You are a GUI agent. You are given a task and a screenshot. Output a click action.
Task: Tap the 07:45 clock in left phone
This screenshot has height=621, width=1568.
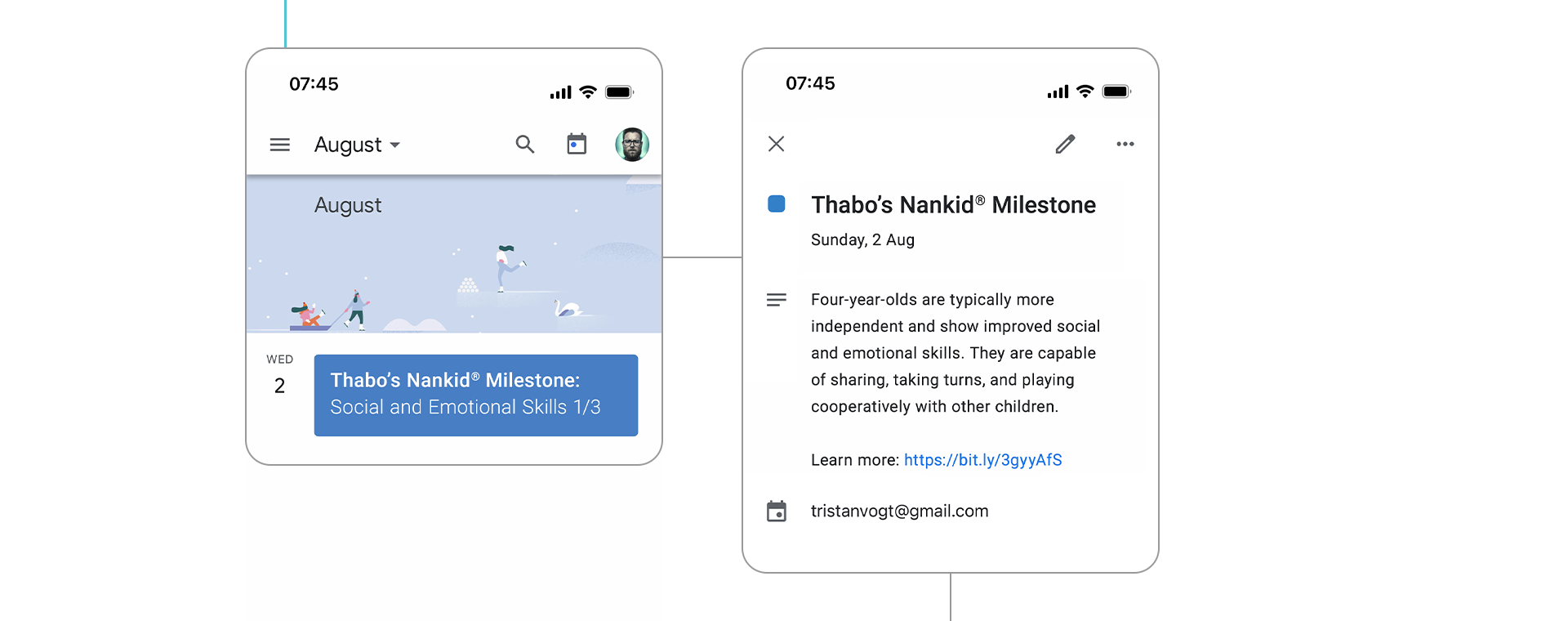tap(314, 84)
